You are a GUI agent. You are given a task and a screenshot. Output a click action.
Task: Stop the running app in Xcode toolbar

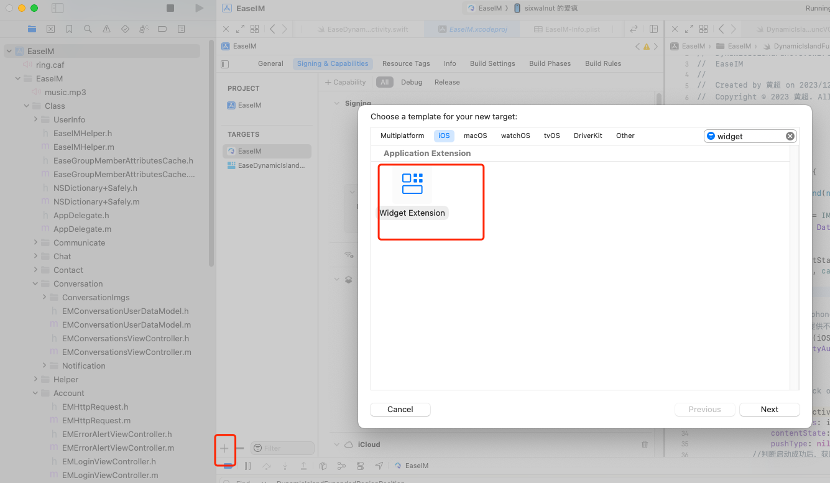(x=170, y=8)
